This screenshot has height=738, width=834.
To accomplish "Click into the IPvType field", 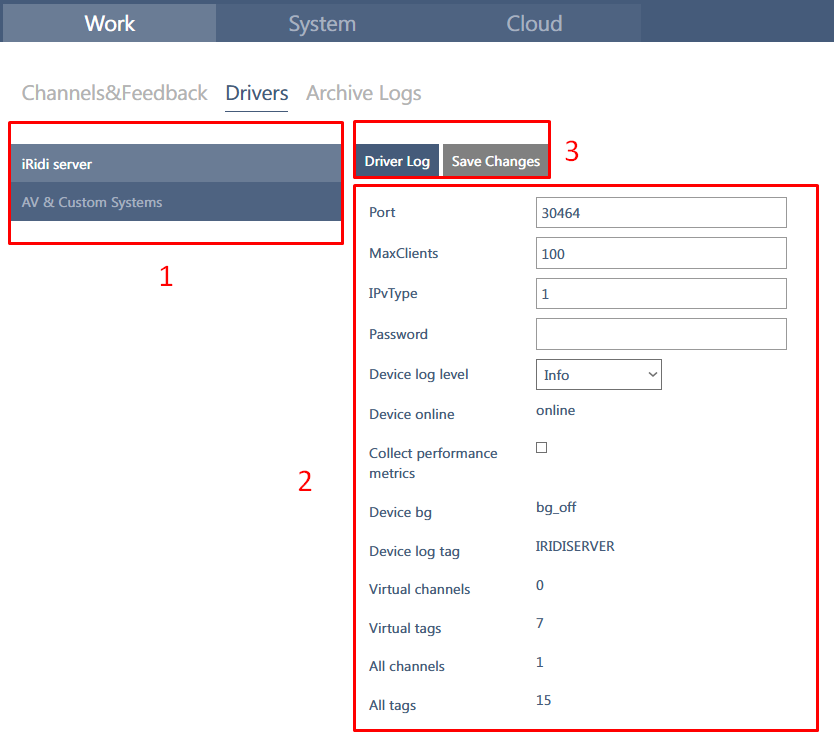I will click(x=661, y=294).
